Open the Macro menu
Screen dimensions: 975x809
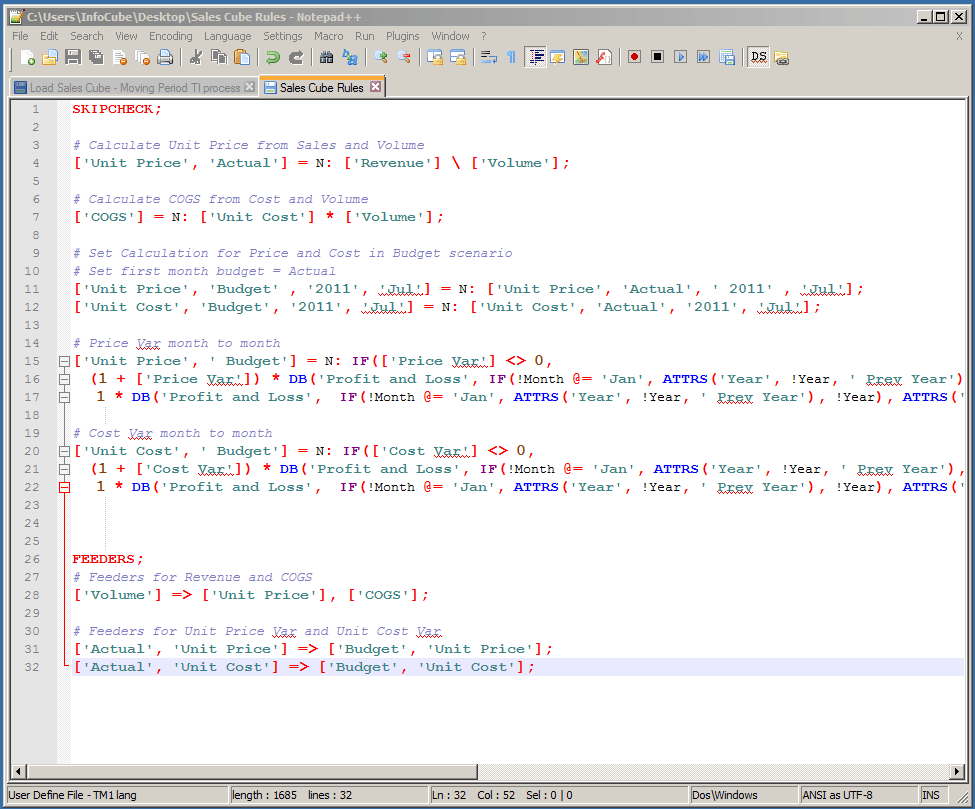tap(327, 35)
